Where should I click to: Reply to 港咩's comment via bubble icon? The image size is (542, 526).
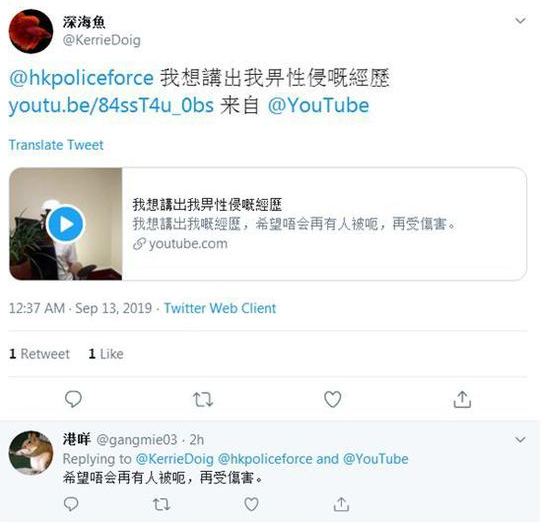[71, 504]
